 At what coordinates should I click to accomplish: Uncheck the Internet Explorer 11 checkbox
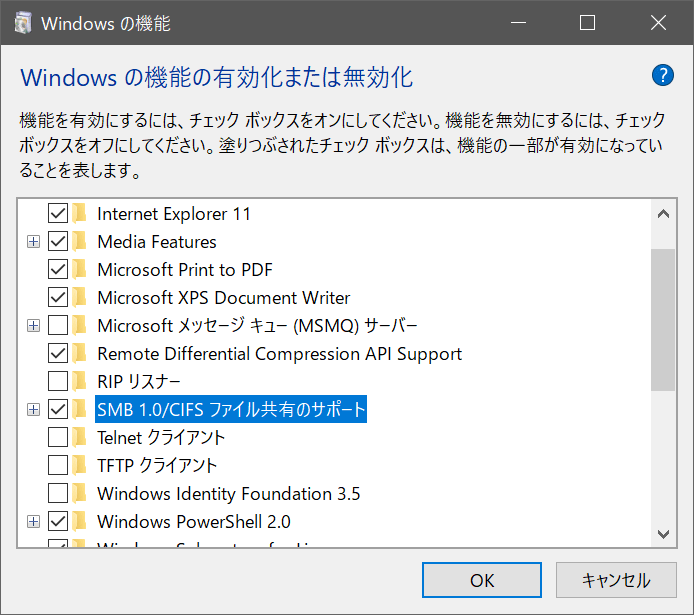(58, 214)
